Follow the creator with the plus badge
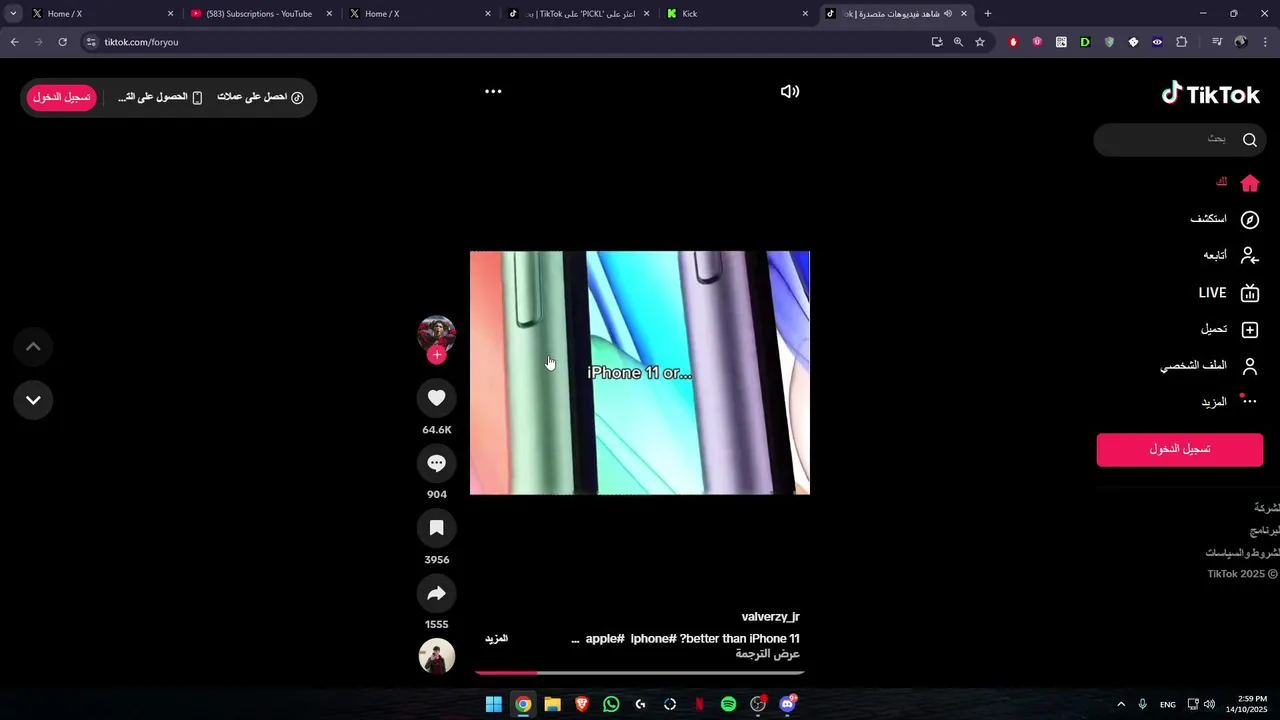Screen dimensions: 1280x720 [436, 355]
